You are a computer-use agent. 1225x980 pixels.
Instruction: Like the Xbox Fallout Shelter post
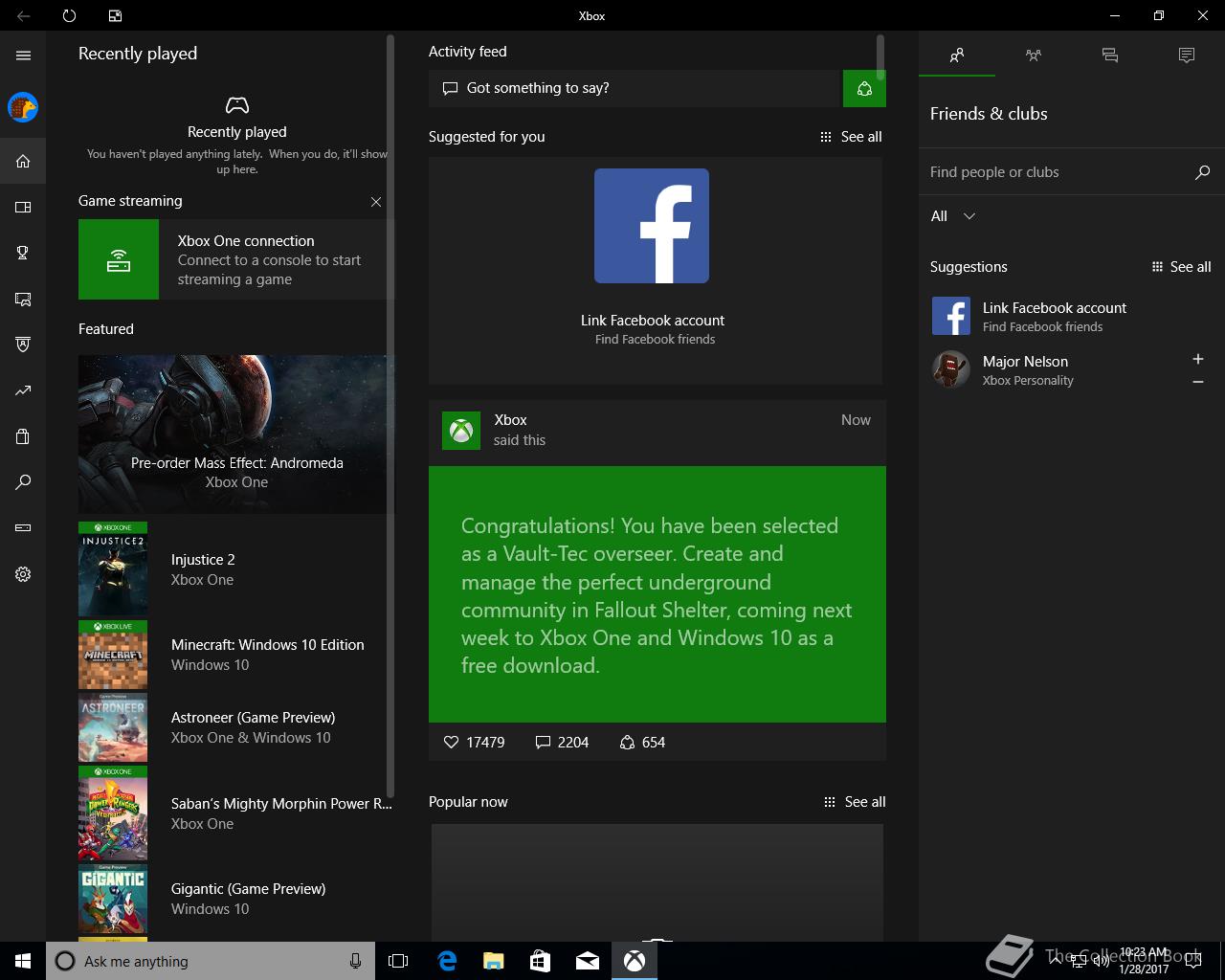452,742
